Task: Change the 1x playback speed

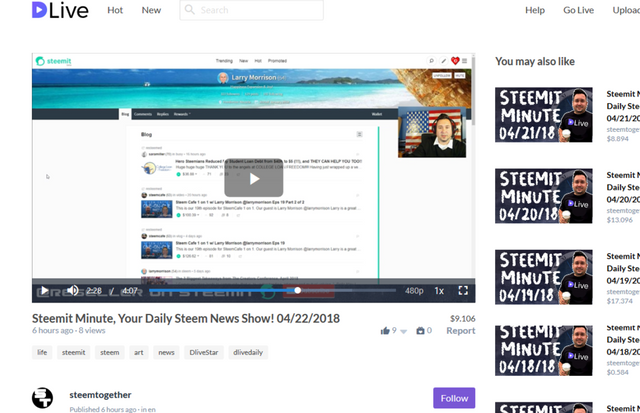Action: coord(439,291)
